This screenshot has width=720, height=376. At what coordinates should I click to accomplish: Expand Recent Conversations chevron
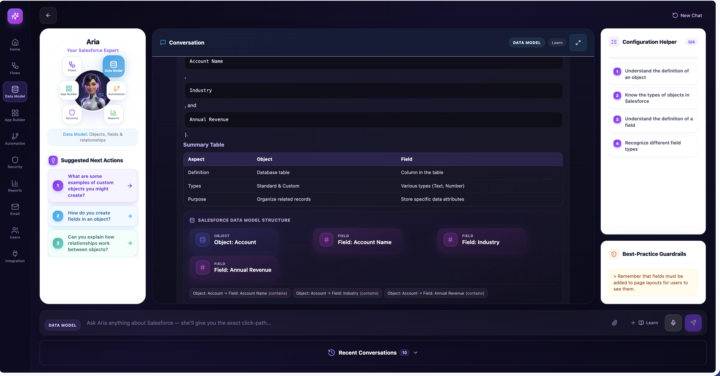pyautogui.click(x=416, y=353)
